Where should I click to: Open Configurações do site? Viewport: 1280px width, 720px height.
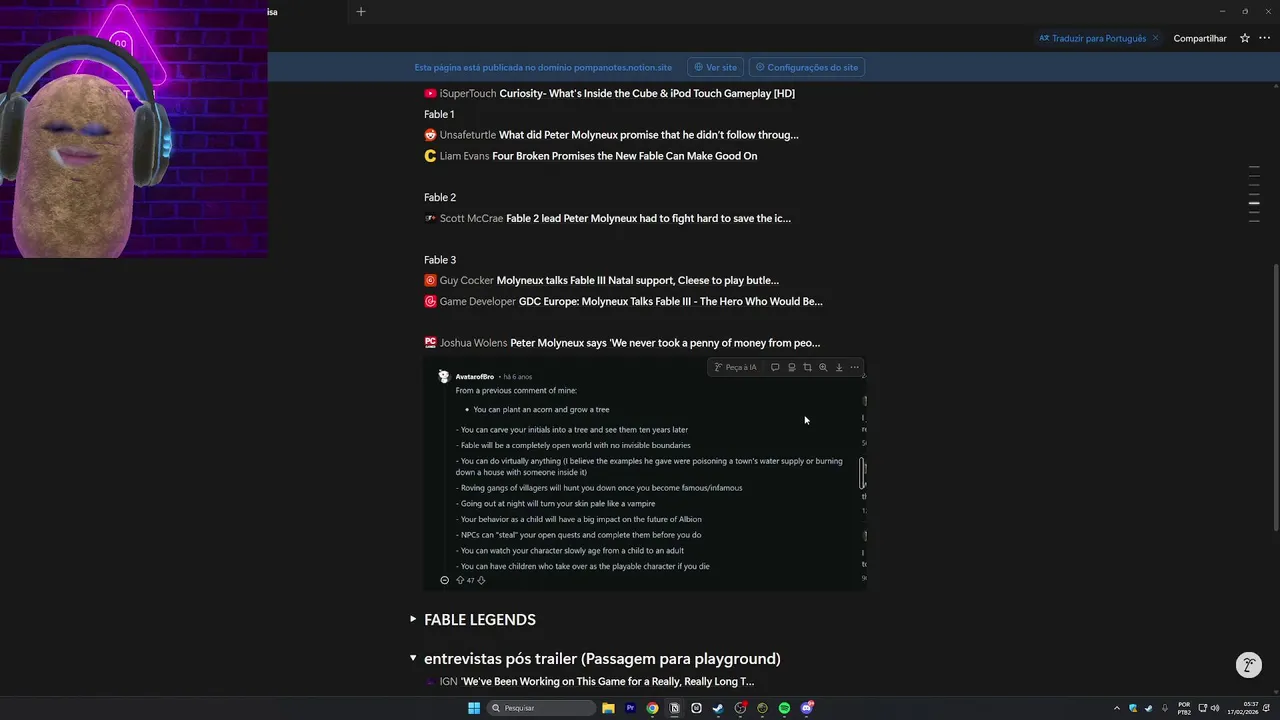click(806, 67)
